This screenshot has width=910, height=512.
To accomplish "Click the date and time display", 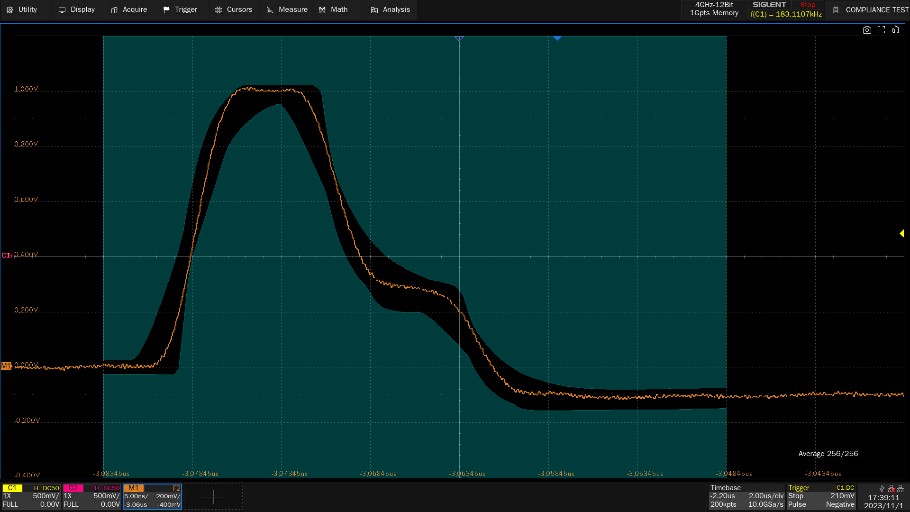I will [883, 499].
